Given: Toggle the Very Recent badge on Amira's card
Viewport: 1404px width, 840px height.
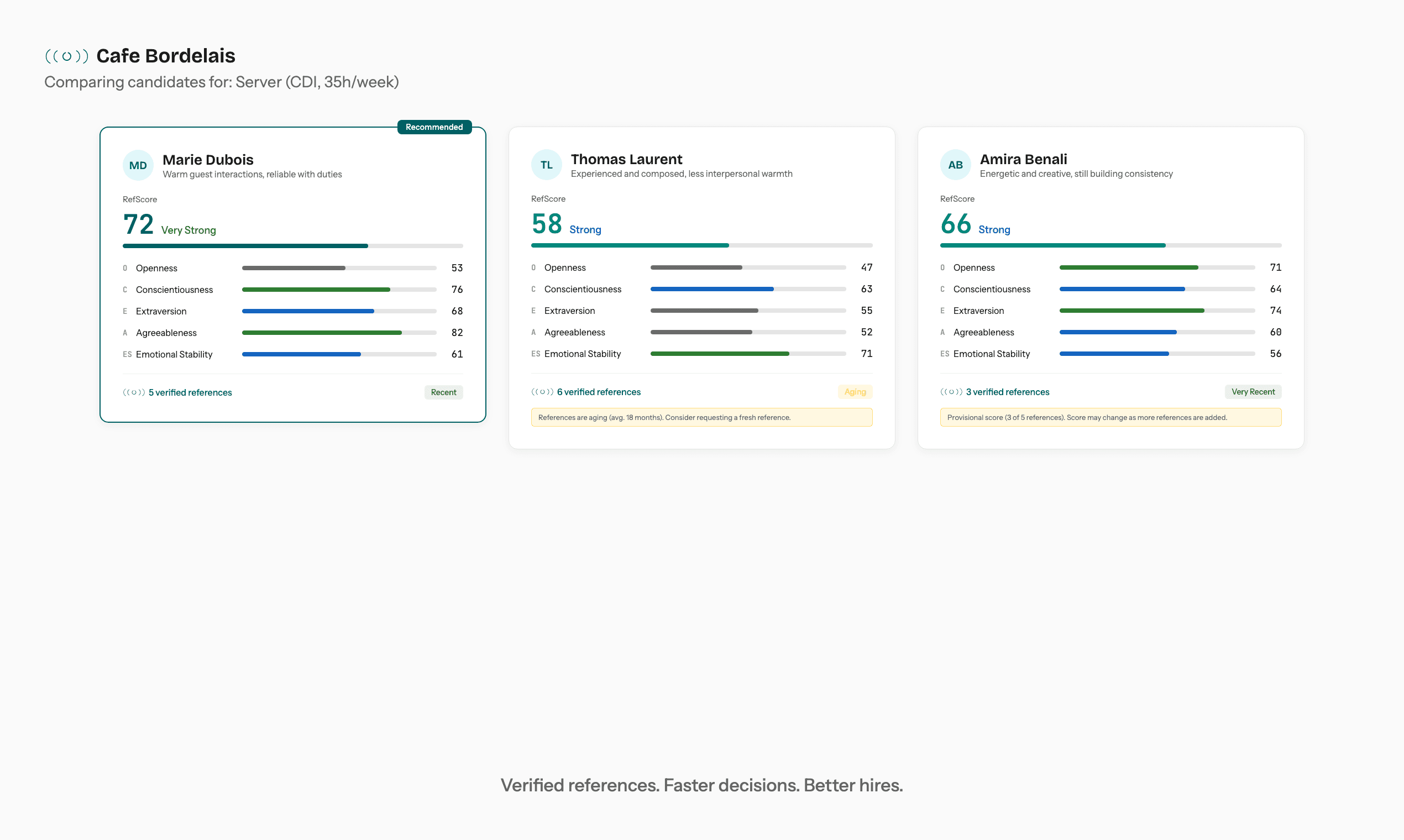Looking at the screenshot, I should (1253, 391).
